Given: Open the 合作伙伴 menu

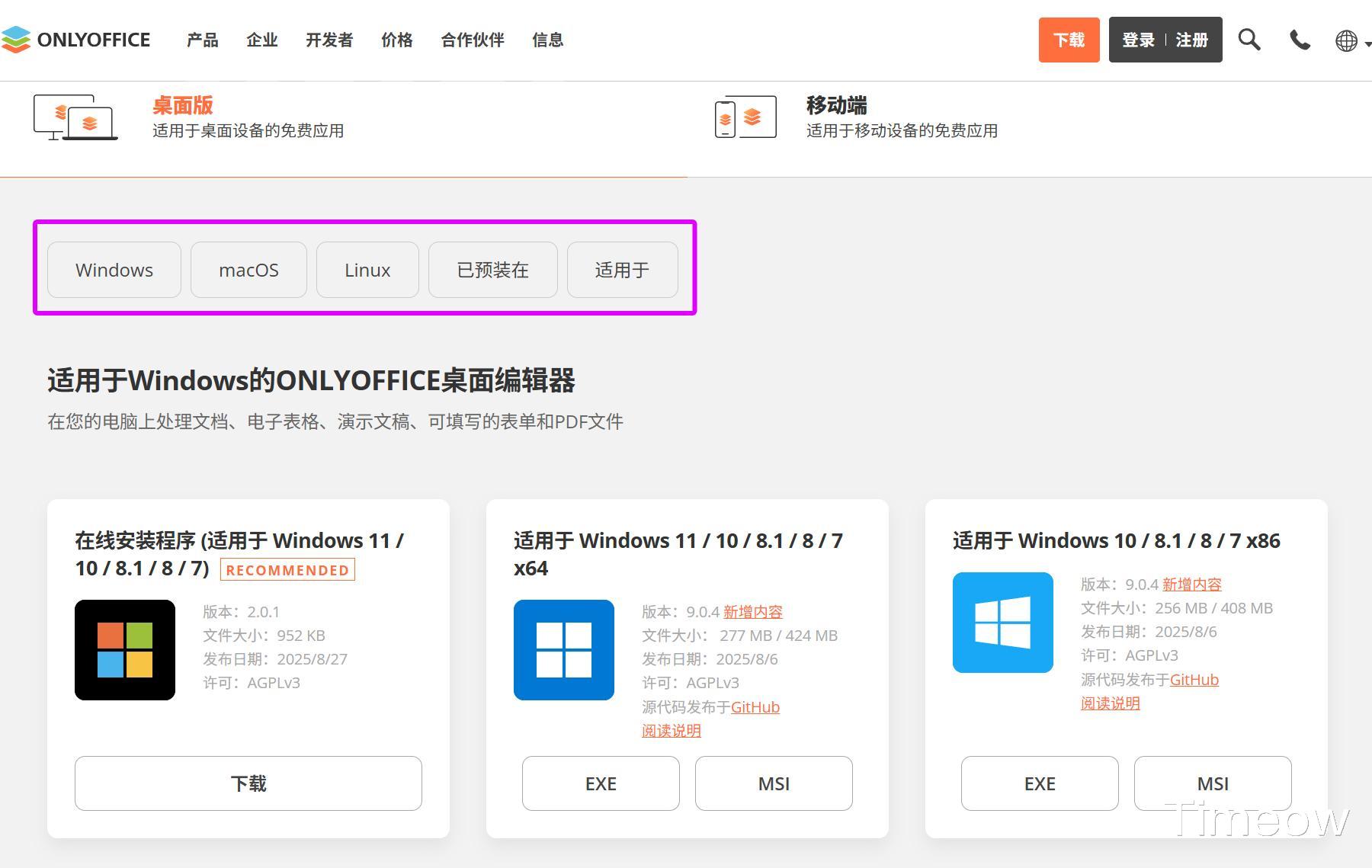Looking at the screenshot, I should (x=473, y=40).
